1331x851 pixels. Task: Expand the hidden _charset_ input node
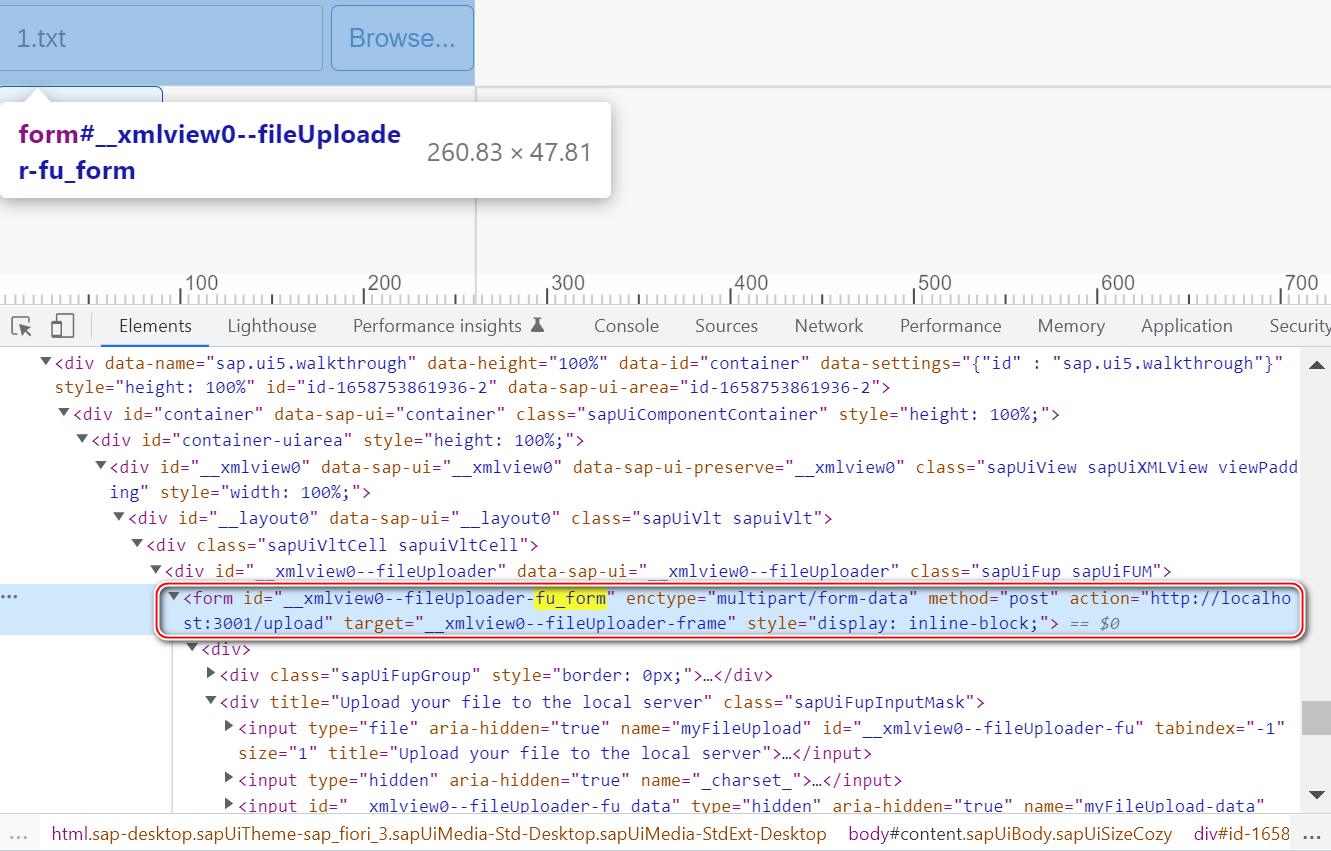tap(230, 779)
